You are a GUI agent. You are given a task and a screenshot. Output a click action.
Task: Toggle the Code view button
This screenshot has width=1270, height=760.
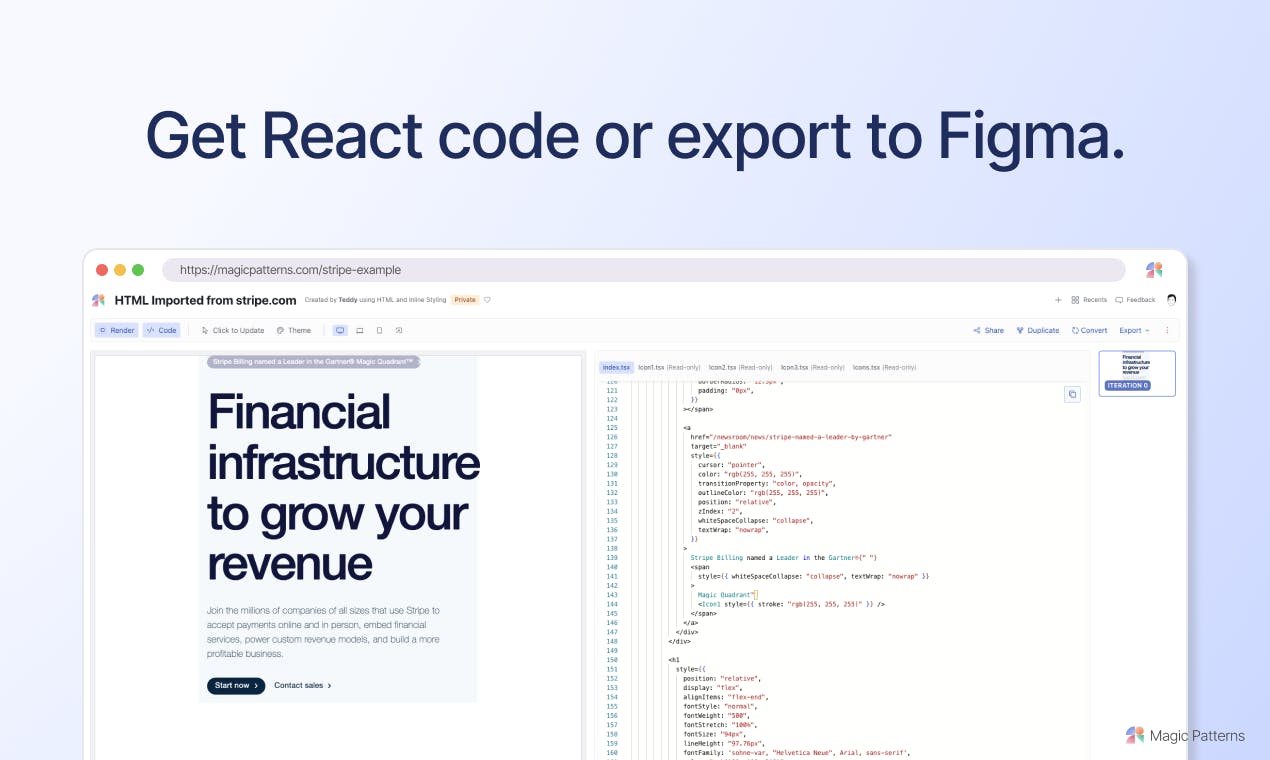[161, 330]
